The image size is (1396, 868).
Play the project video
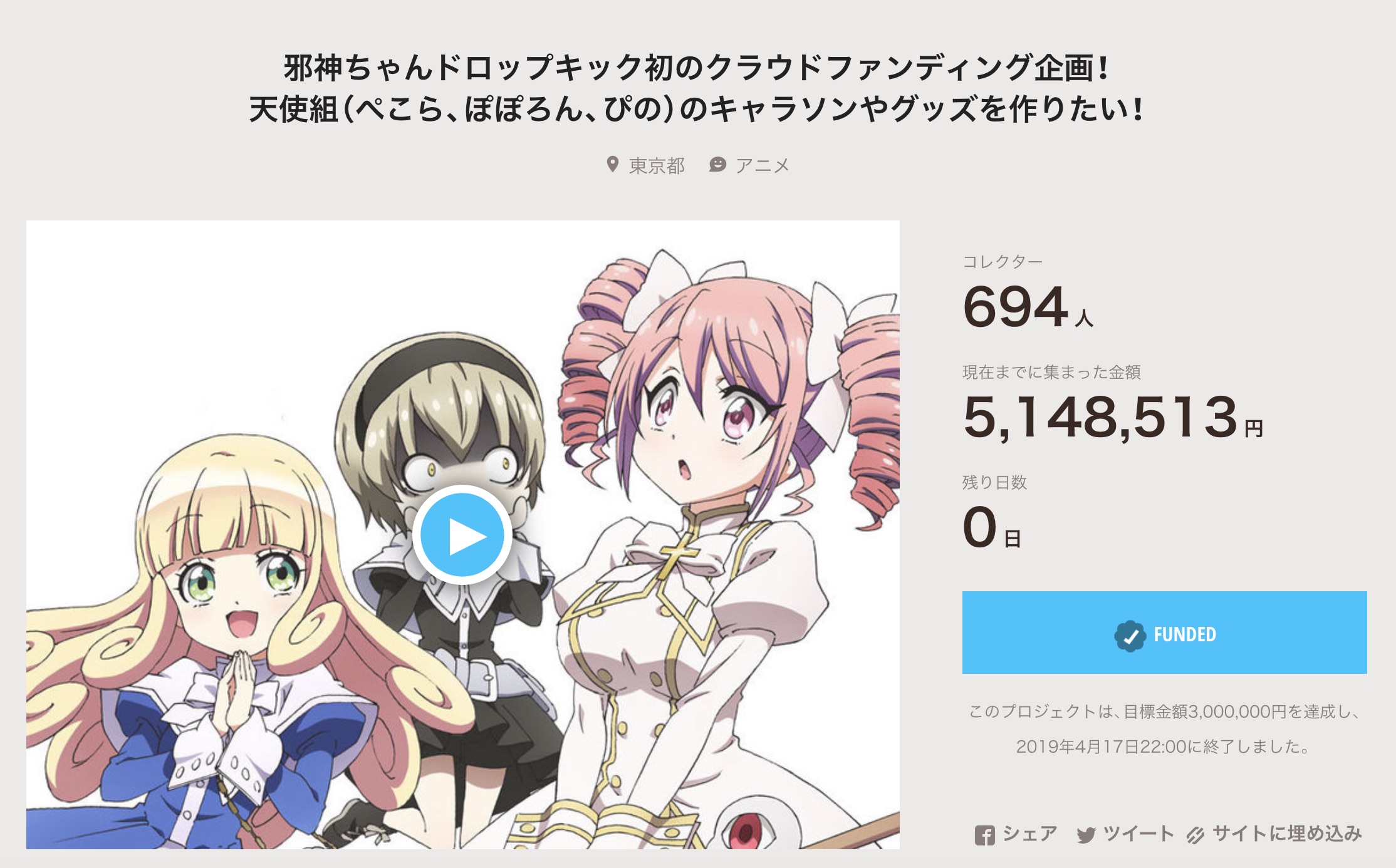[462, 535]
